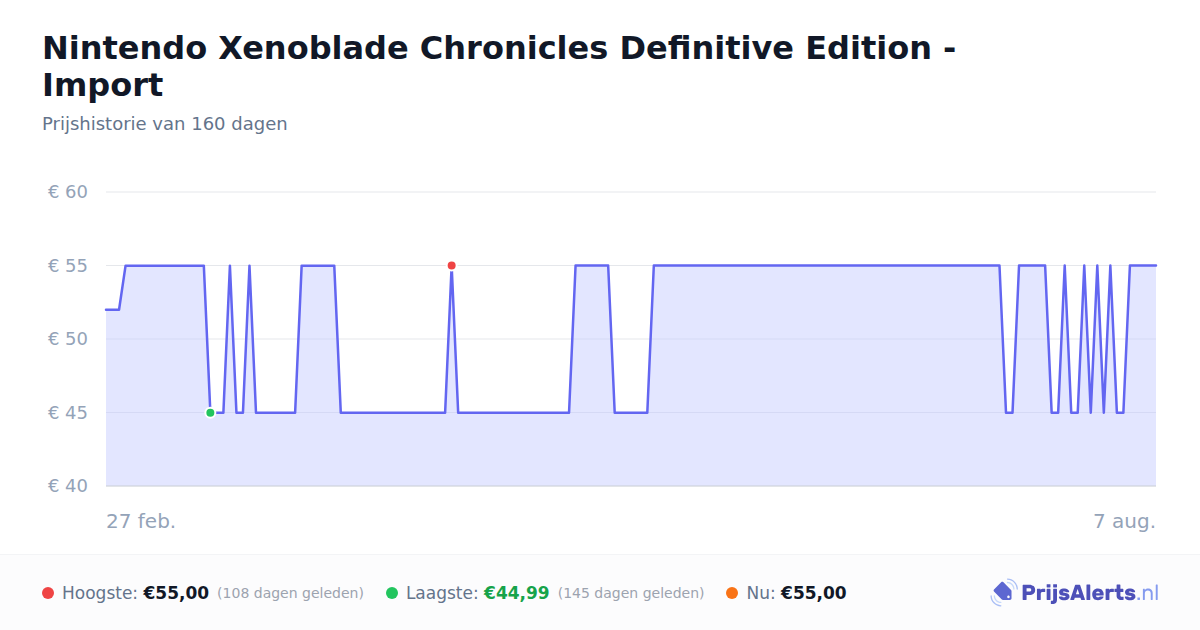Viewport: 1200px width, 630px height.
Task: Click the € 55 axis label
Action: pos(68,266)
